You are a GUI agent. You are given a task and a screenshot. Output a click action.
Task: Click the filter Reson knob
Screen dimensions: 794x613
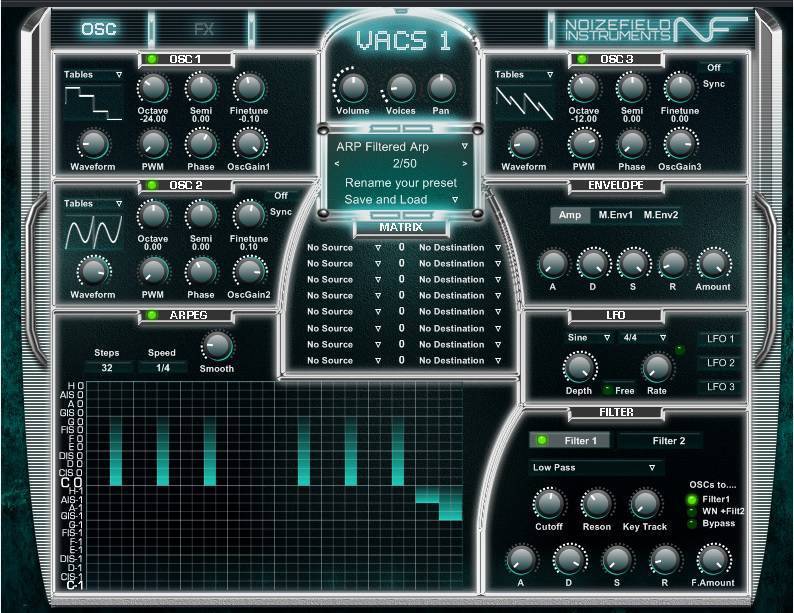click(x=597, y=504)
